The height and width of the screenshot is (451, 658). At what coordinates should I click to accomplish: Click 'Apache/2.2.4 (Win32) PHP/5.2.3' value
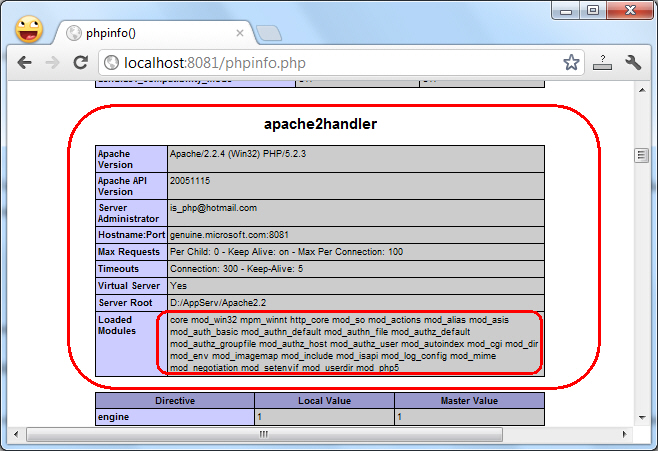pos(238,154)
